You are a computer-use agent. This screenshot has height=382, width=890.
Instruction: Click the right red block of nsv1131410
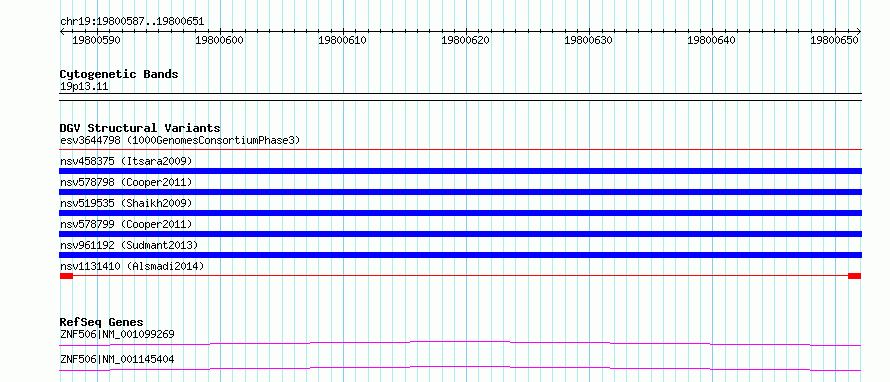tap(854, 276)
